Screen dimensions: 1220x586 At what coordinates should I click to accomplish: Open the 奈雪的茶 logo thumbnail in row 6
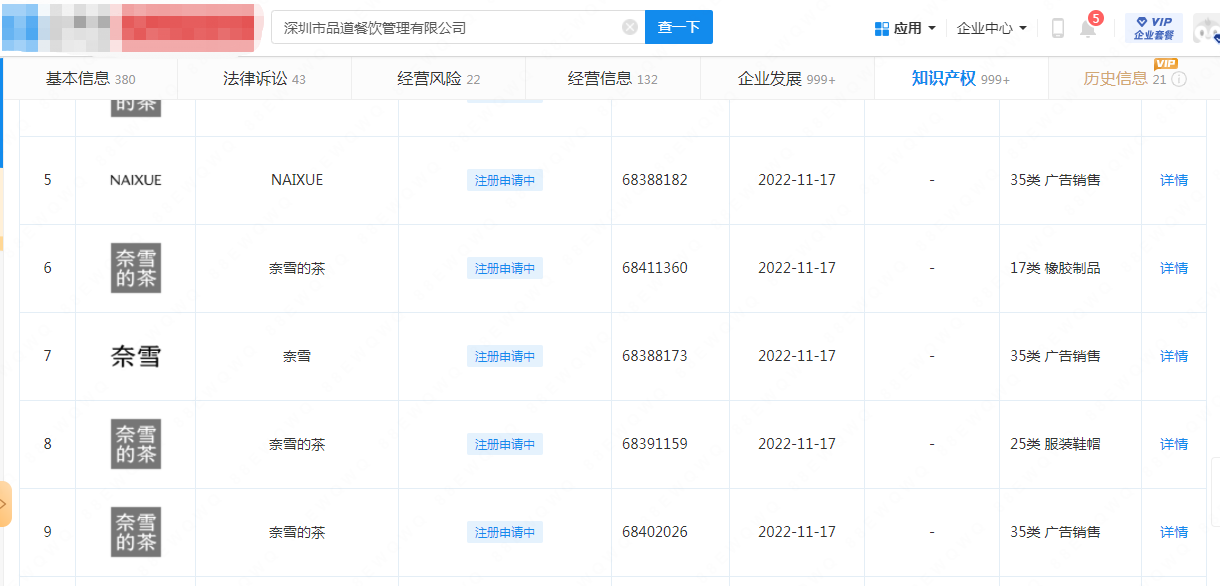click(x=135, y=268)
